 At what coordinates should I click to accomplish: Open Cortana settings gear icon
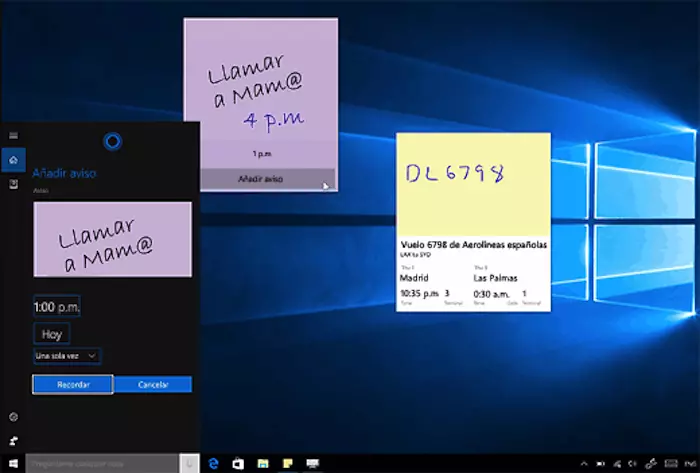13,416
